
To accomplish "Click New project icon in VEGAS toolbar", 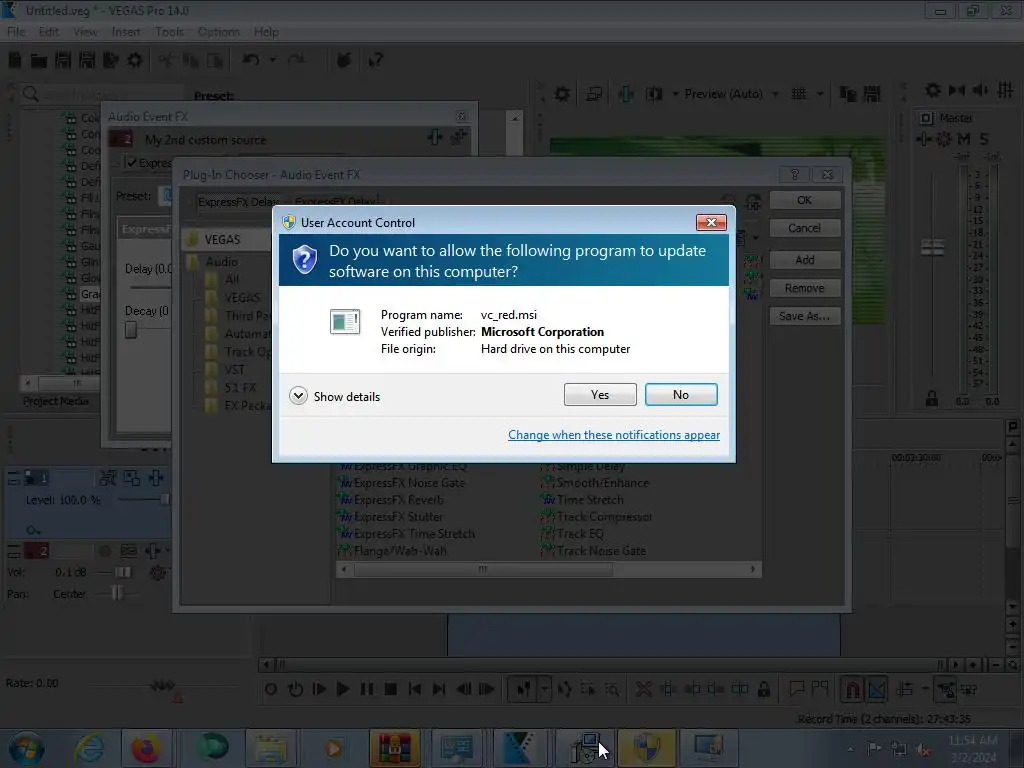I will pos(15,60).
